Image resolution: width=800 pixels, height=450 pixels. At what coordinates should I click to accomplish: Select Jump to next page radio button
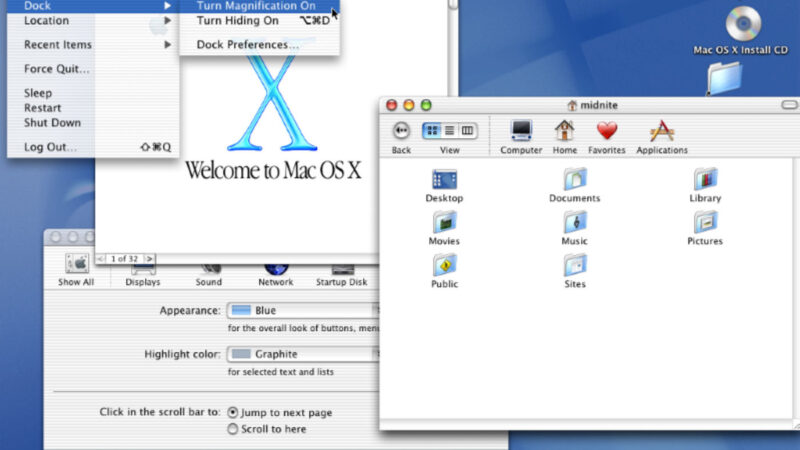click(x=233, y=412)
